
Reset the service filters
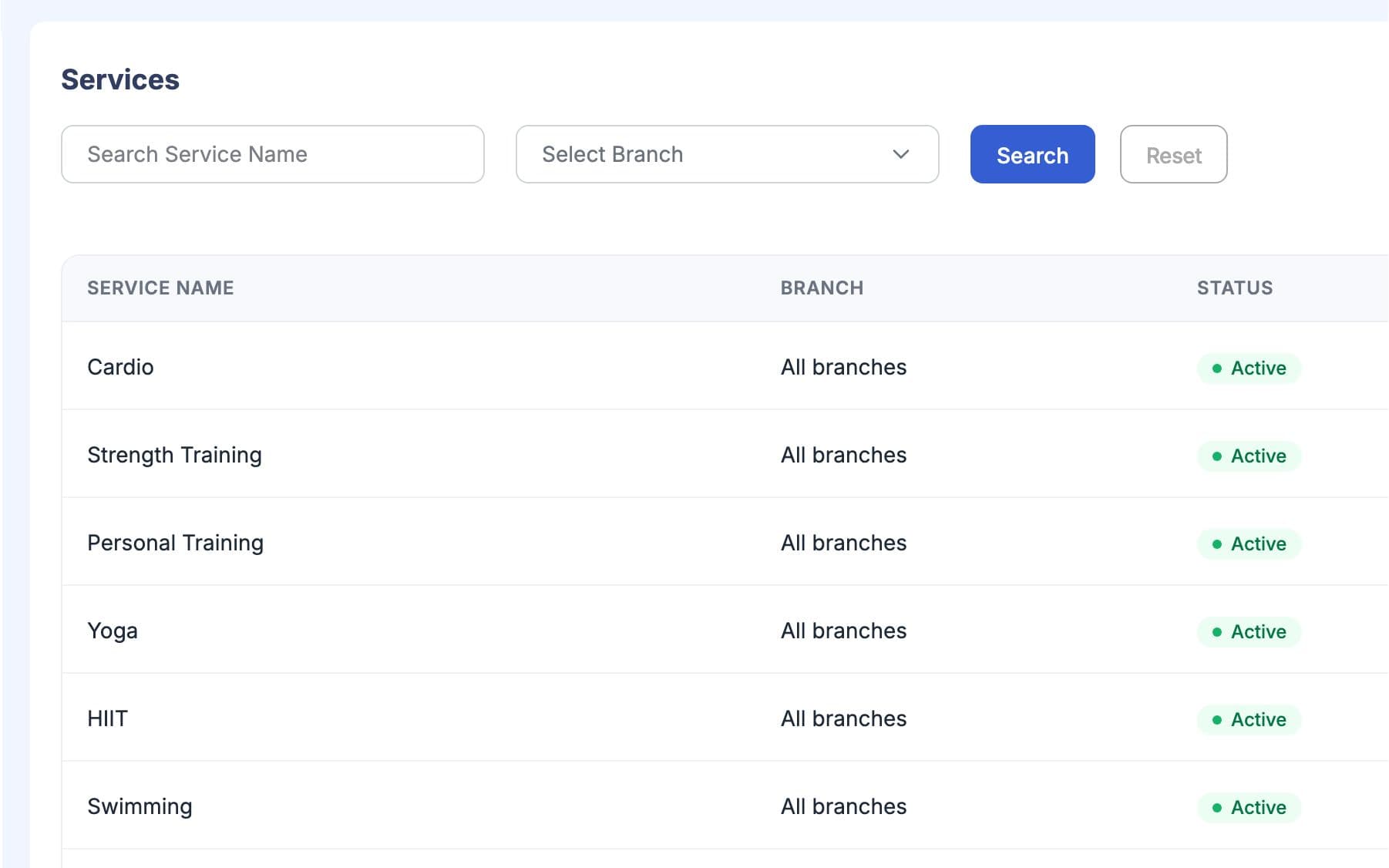coord(1173,154)
